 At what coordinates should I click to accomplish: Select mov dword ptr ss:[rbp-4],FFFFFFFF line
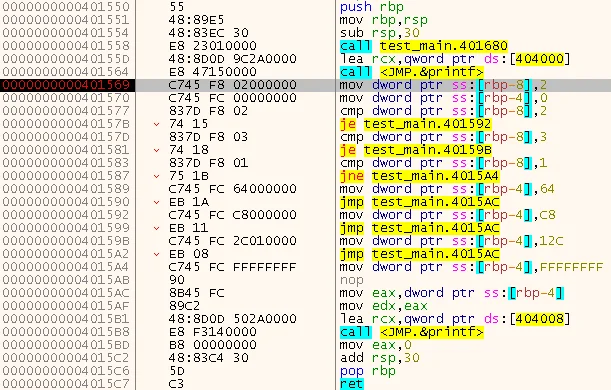(471, 267)
